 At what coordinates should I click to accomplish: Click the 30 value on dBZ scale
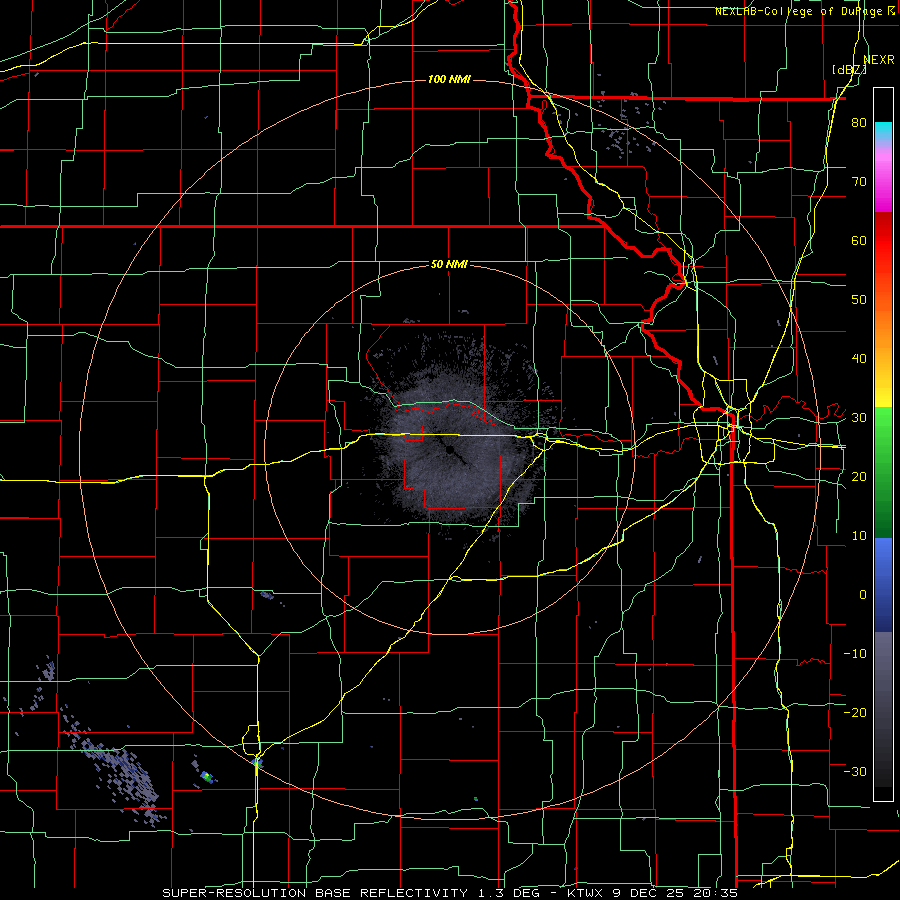859,417
